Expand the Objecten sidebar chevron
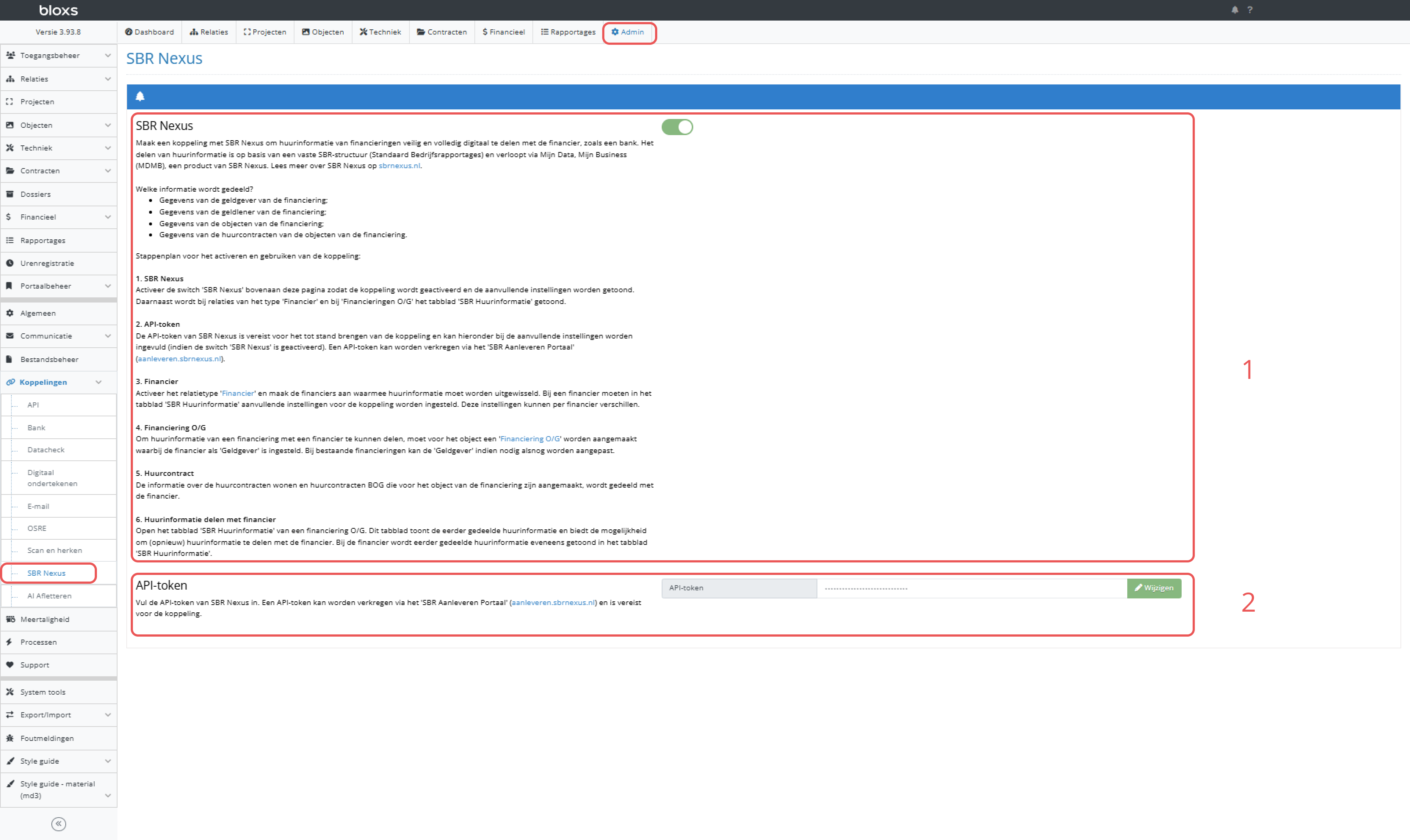 pyautogui.click(x=108, y=125)
